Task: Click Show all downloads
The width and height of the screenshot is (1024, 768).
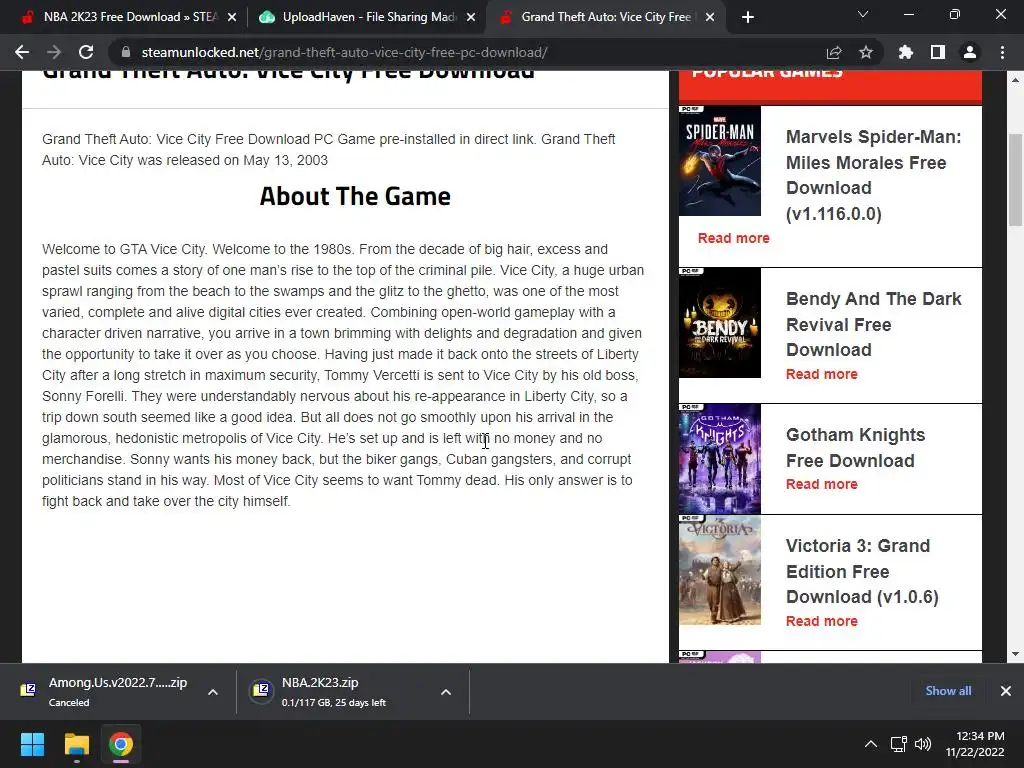Action: coord(948,691)
